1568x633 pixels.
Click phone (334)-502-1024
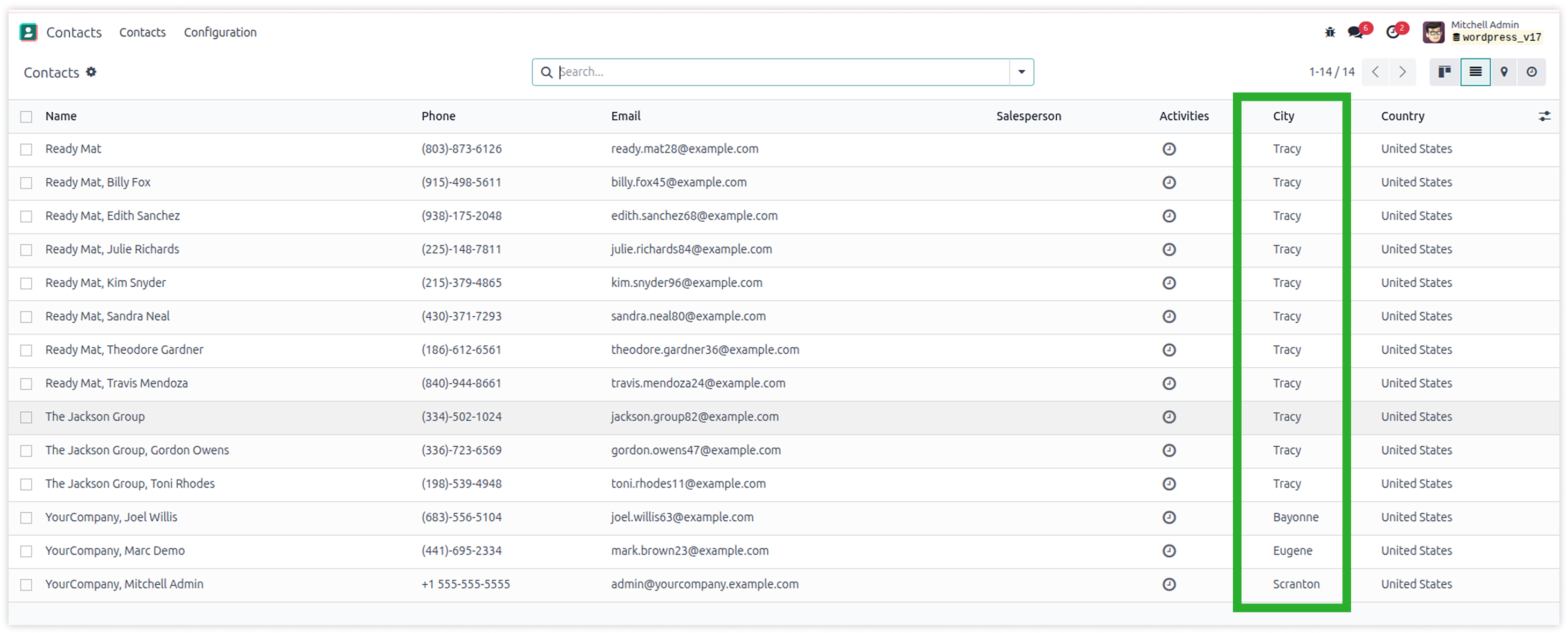461,417
